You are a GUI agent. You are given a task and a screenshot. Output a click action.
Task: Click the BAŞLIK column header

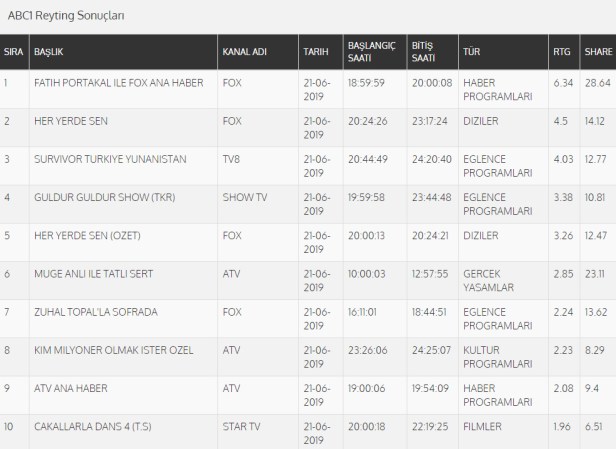tap(48, 50)
